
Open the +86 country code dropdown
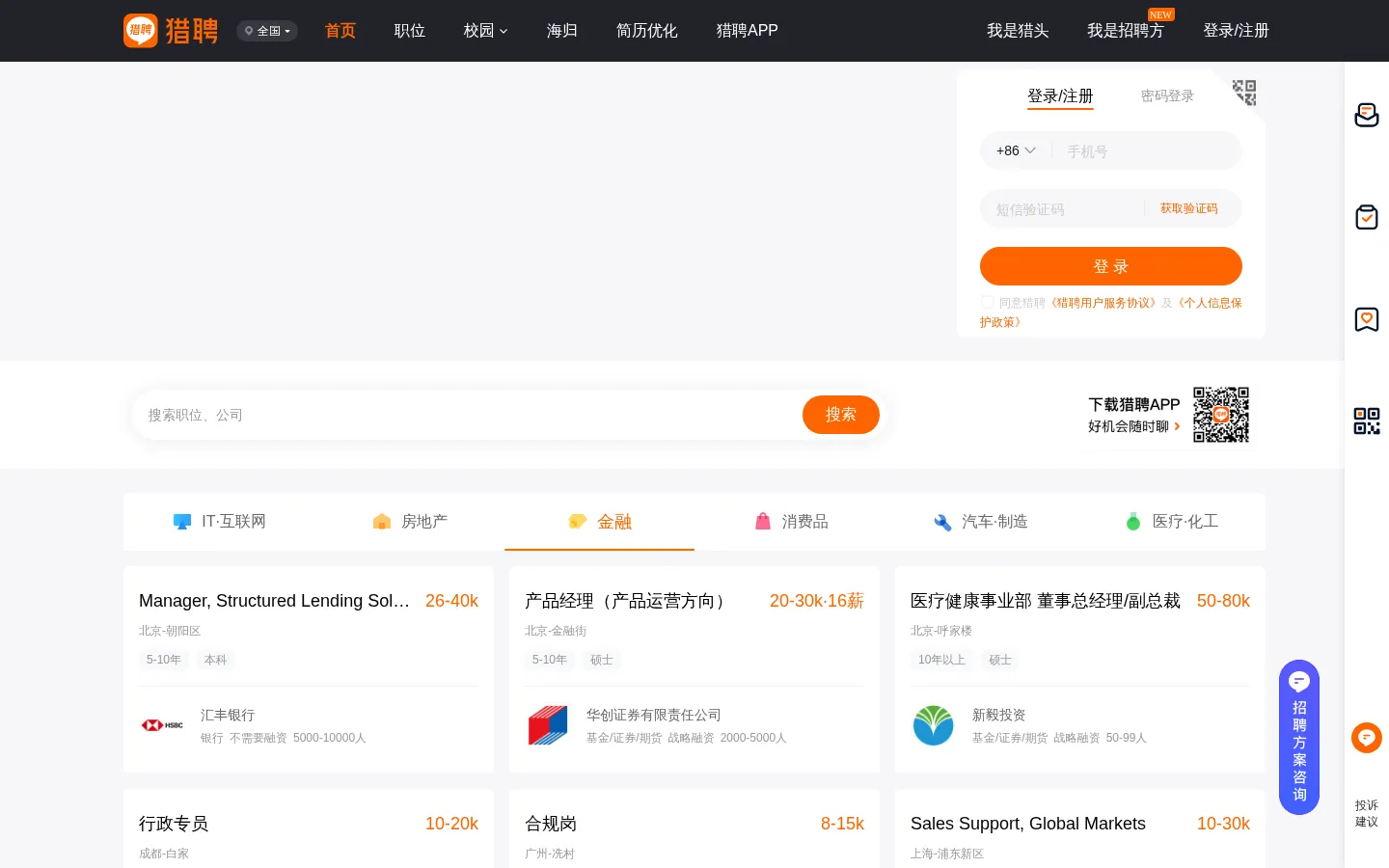(1016, 150)
